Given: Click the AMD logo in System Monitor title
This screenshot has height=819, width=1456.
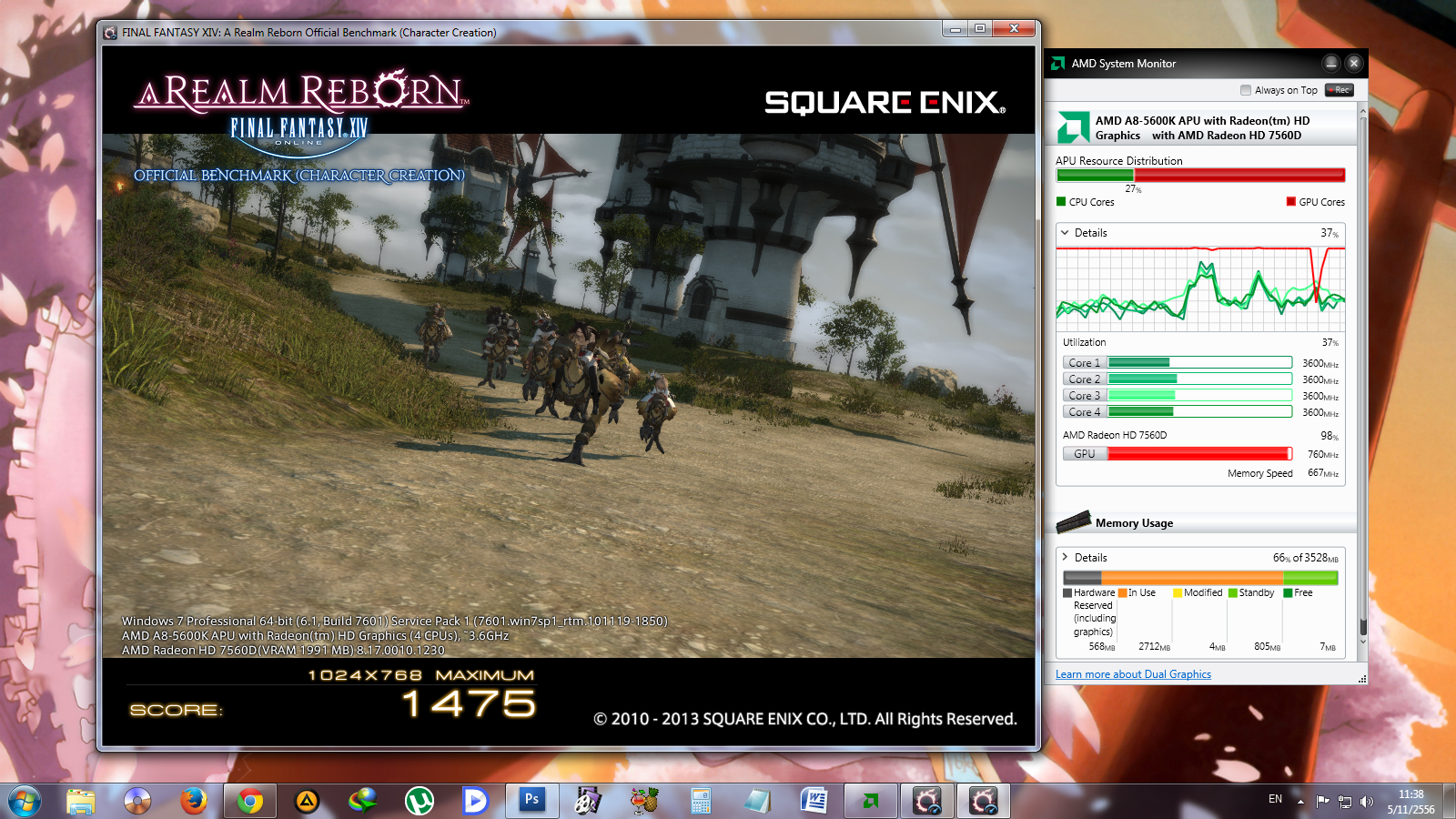Looking at the screenshot, I should [x=1058, y=64].
